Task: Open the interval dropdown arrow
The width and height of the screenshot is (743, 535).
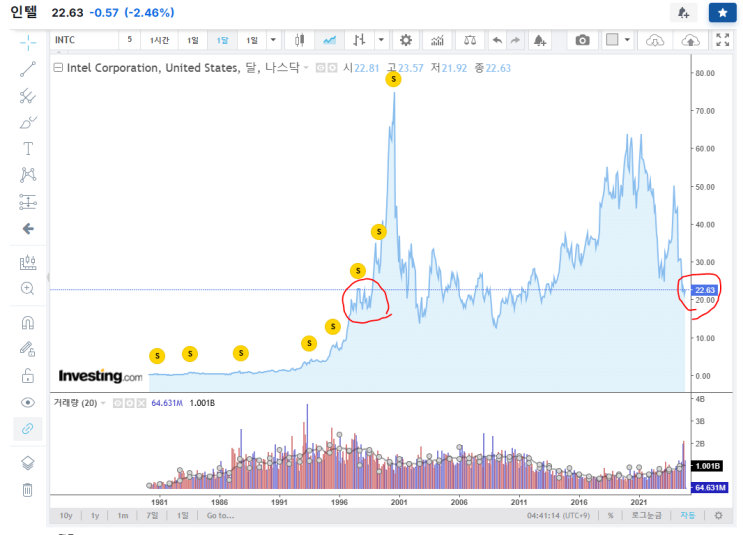Action: [273, 40]
